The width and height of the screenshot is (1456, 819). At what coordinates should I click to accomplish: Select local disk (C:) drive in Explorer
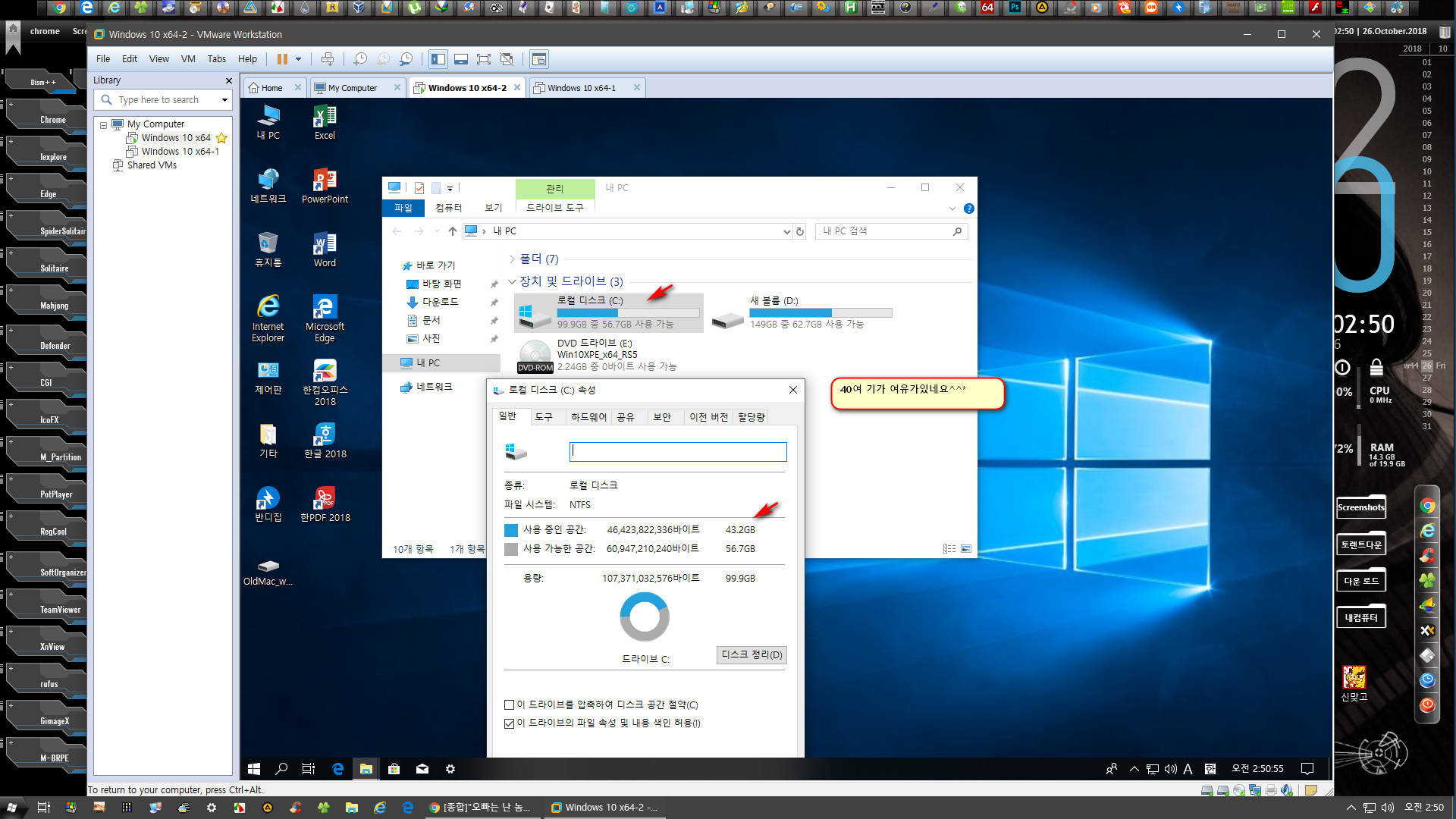(x=609, y=312)
